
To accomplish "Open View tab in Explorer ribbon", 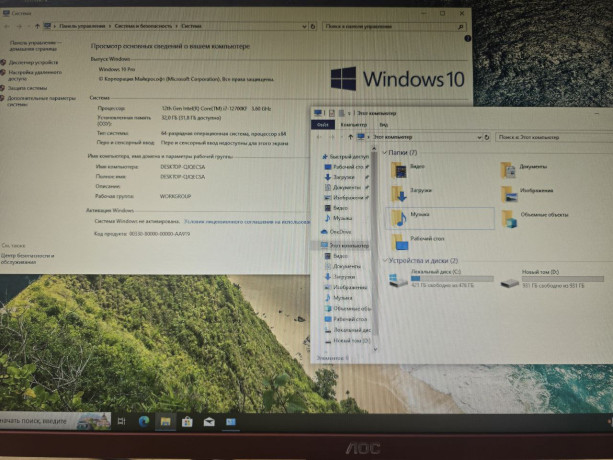I will (x=384, y=125).
